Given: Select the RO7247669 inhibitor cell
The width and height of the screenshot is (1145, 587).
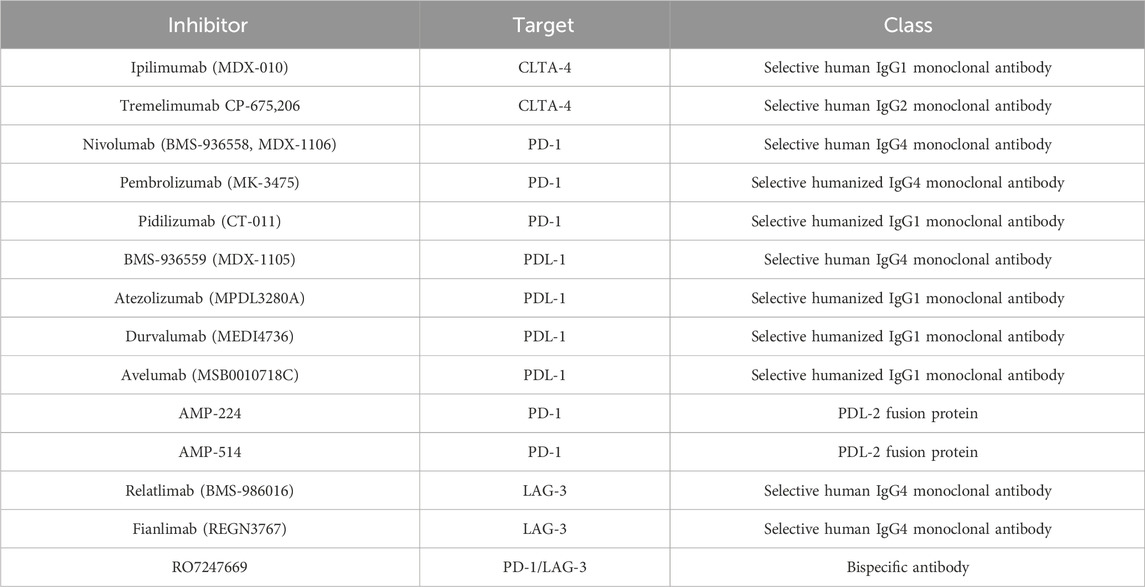Looking at the screenshot, I should [x=209, y=568].
